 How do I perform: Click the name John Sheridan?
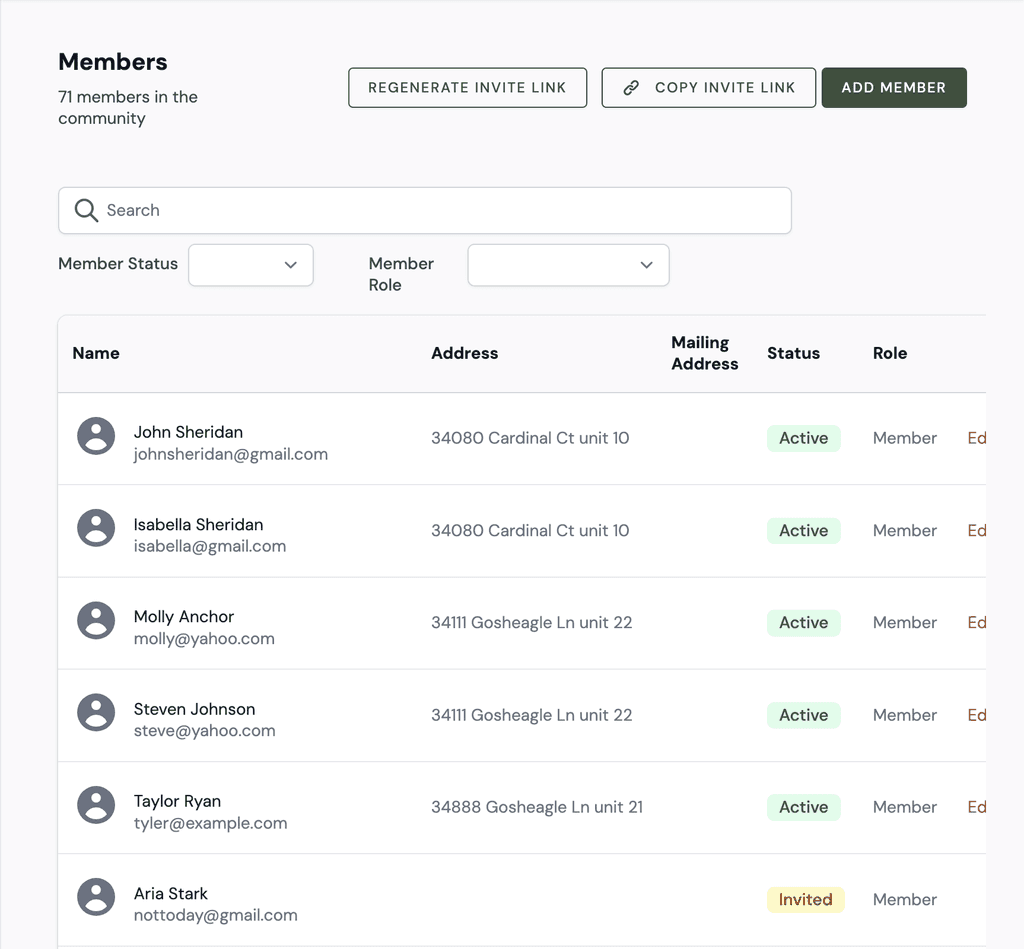click(188, 432)
